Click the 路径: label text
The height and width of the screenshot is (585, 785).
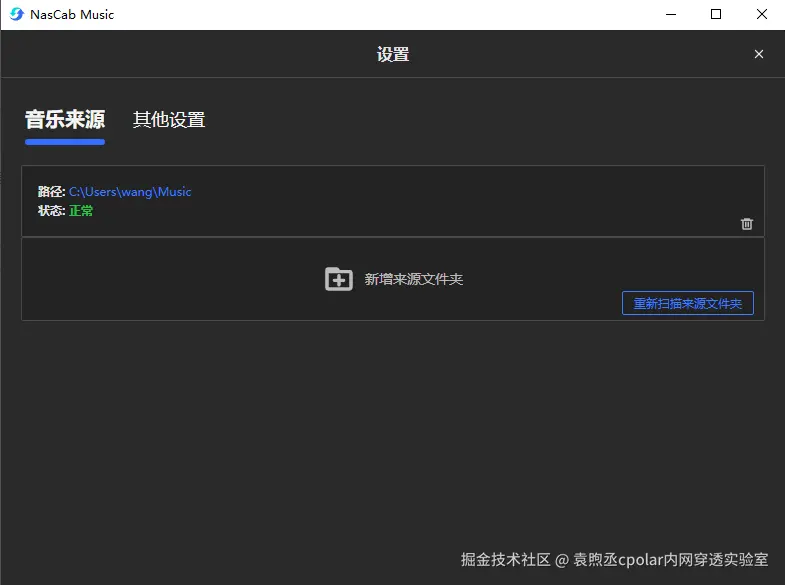pyautogui.click(x=52, y=192)
